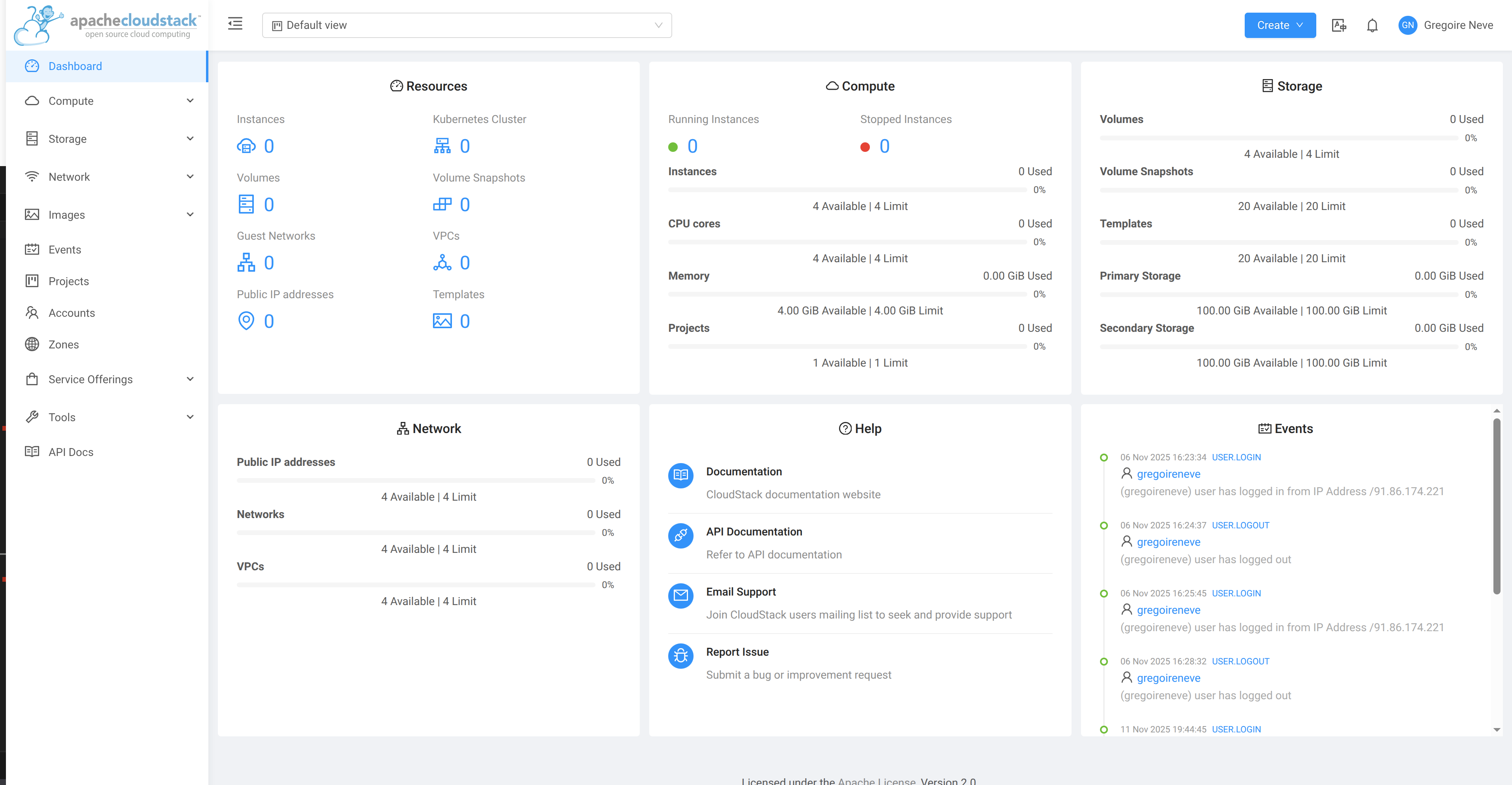Click the Create button

pyautogui.click(x=1280, y=25)
